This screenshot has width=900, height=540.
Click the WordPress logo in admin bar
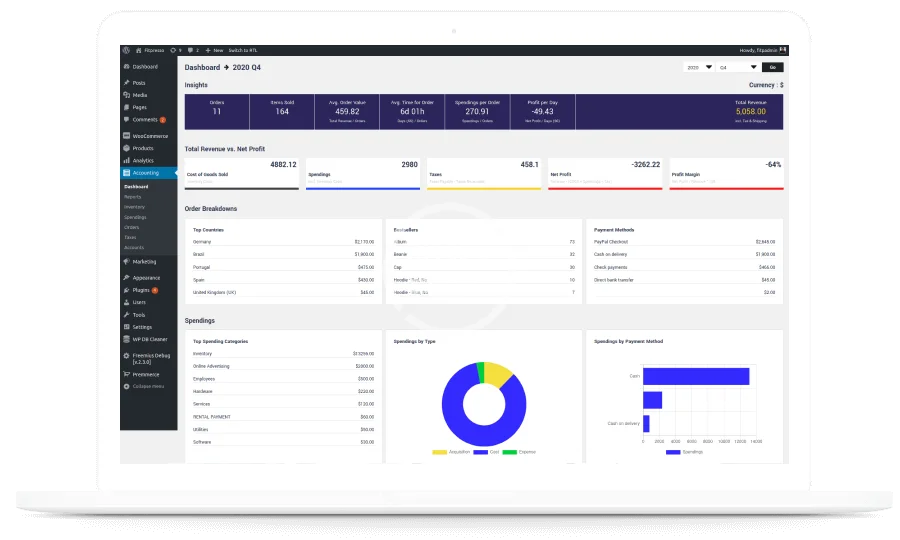pos(126,50)
